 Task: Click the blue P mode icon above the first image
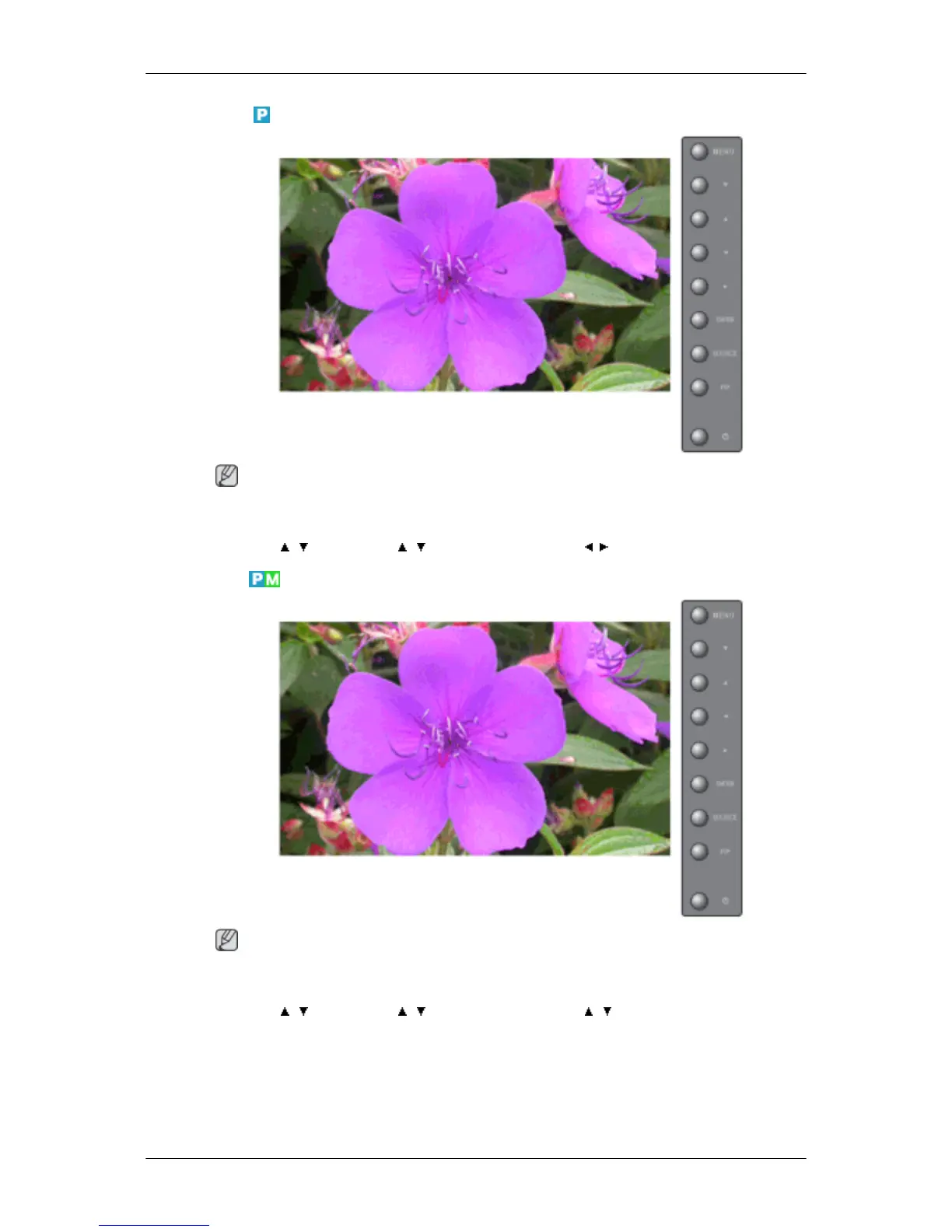point(261,115)
